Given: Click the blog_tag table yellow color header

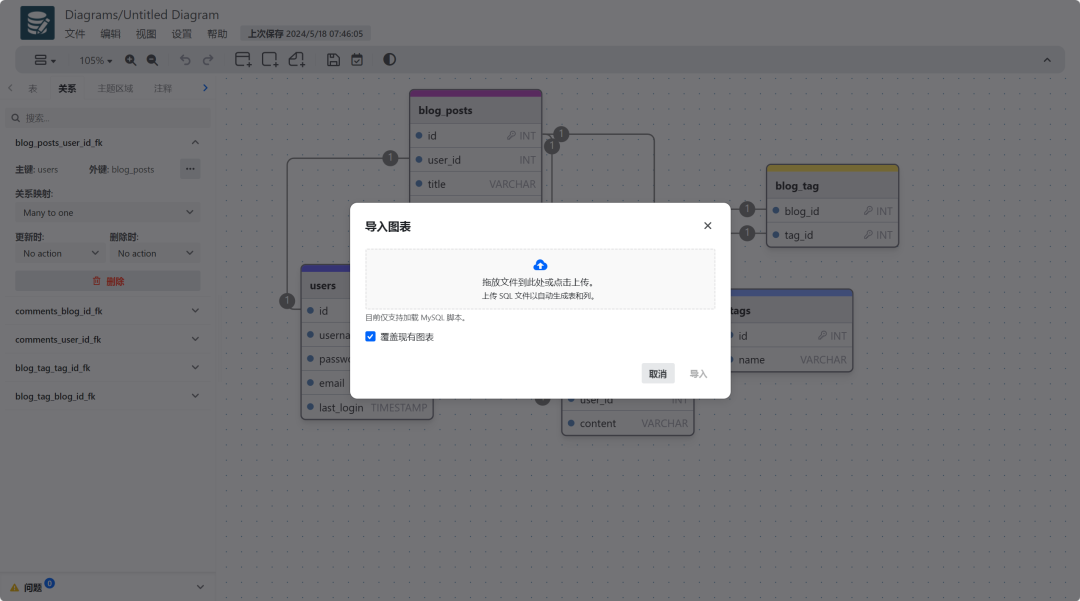Looking at the screenshot, I should [x=832, y=168].
